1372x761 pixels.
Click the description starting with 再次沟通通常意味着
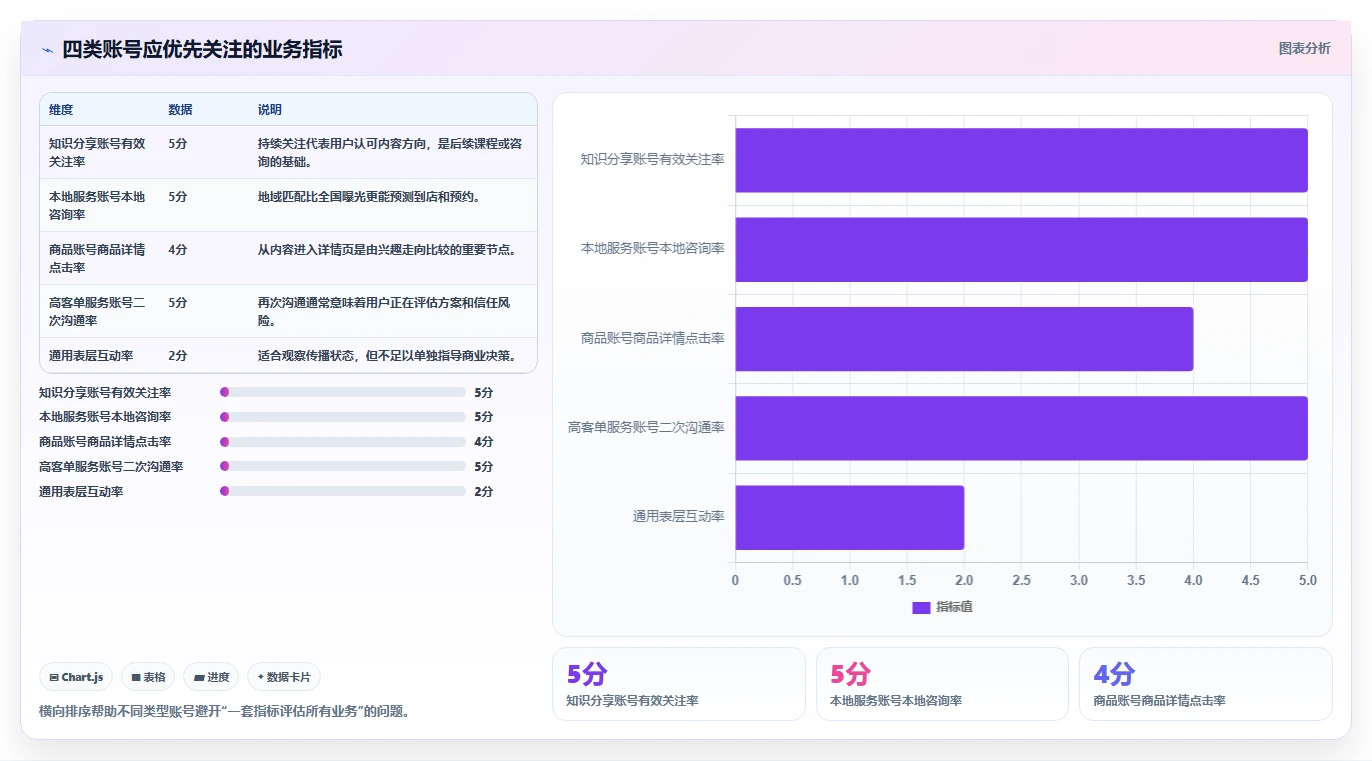(x=385, y=311)
